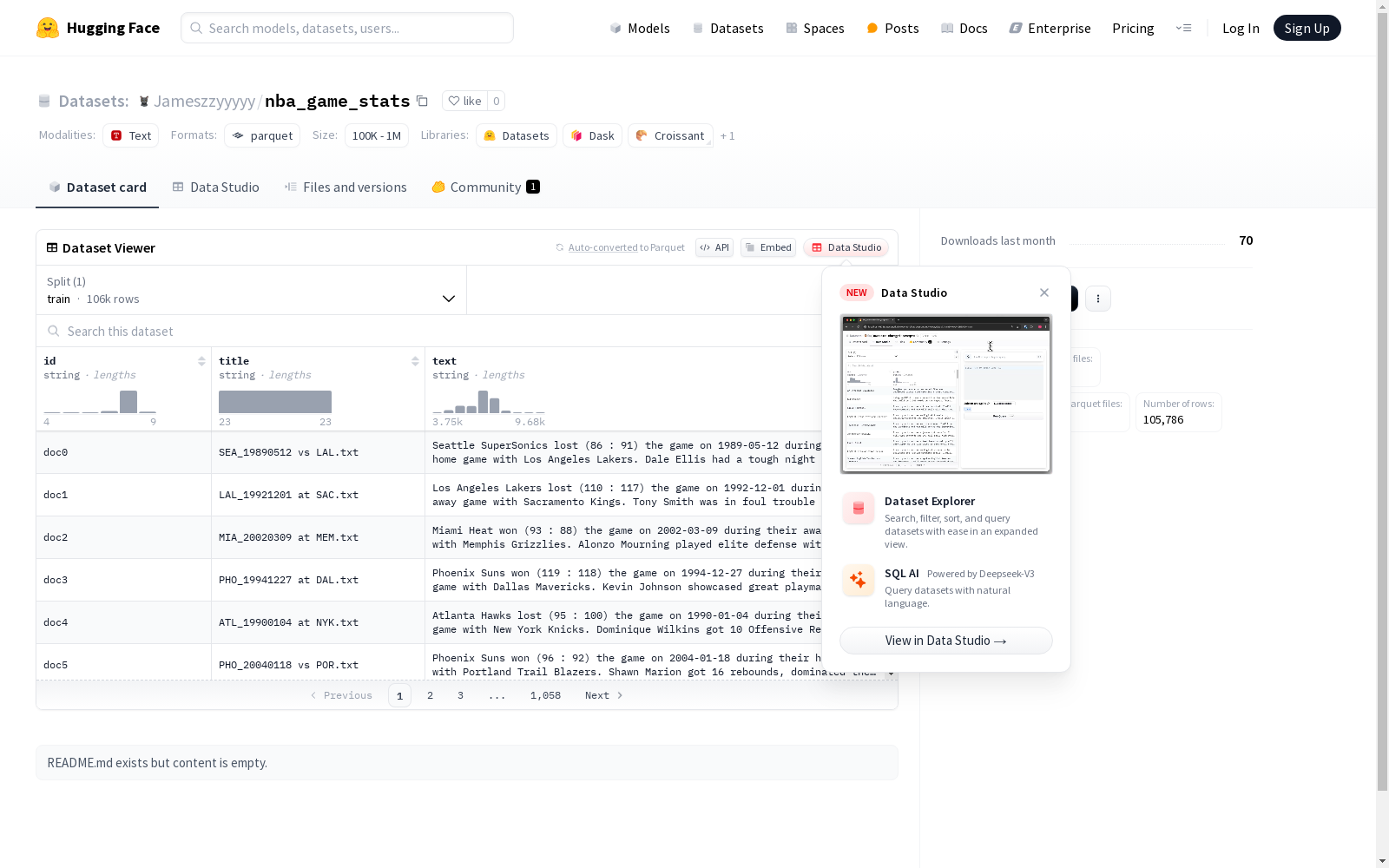
Task: Go to Spaces in top navigation
Action: point(815,28)
